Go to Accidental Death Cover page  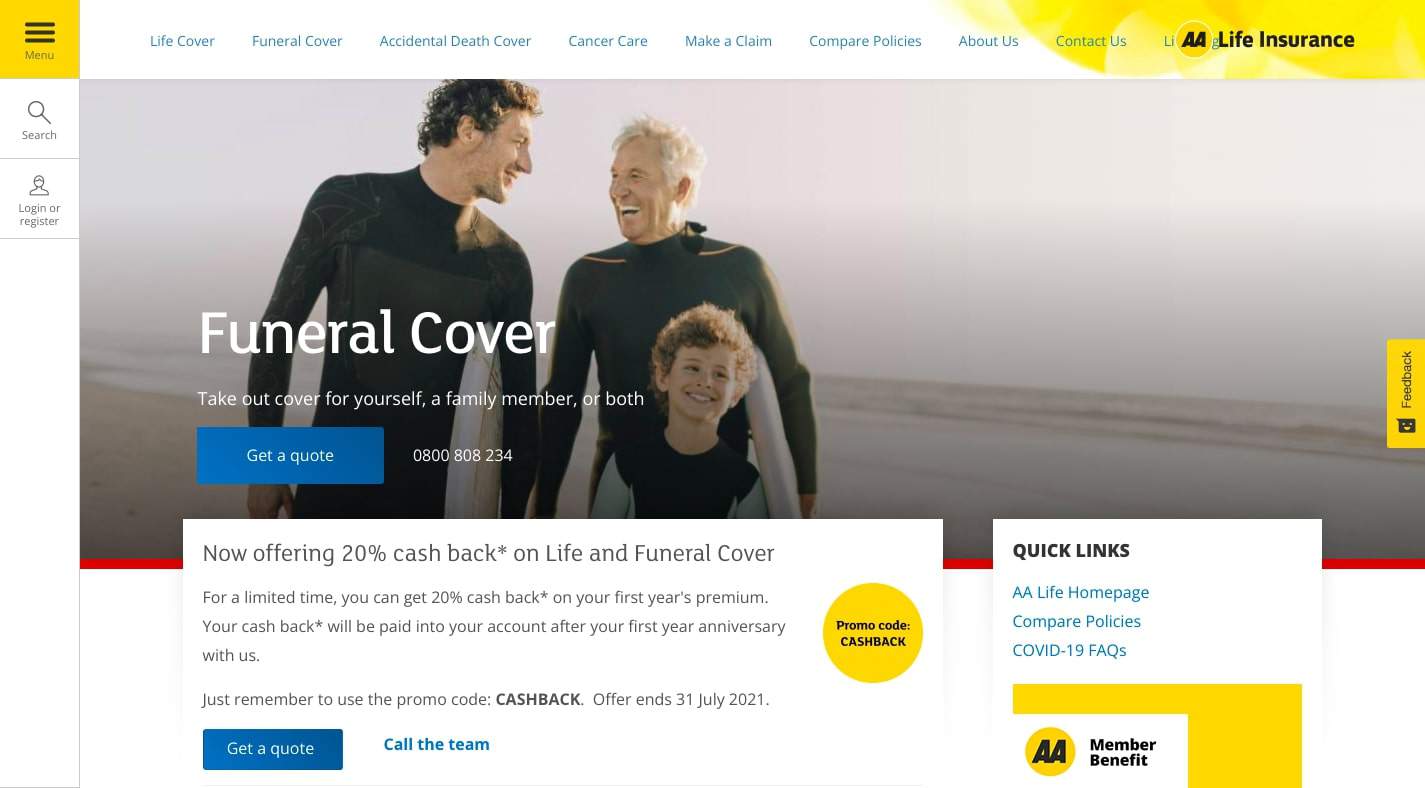coord(455,41)
